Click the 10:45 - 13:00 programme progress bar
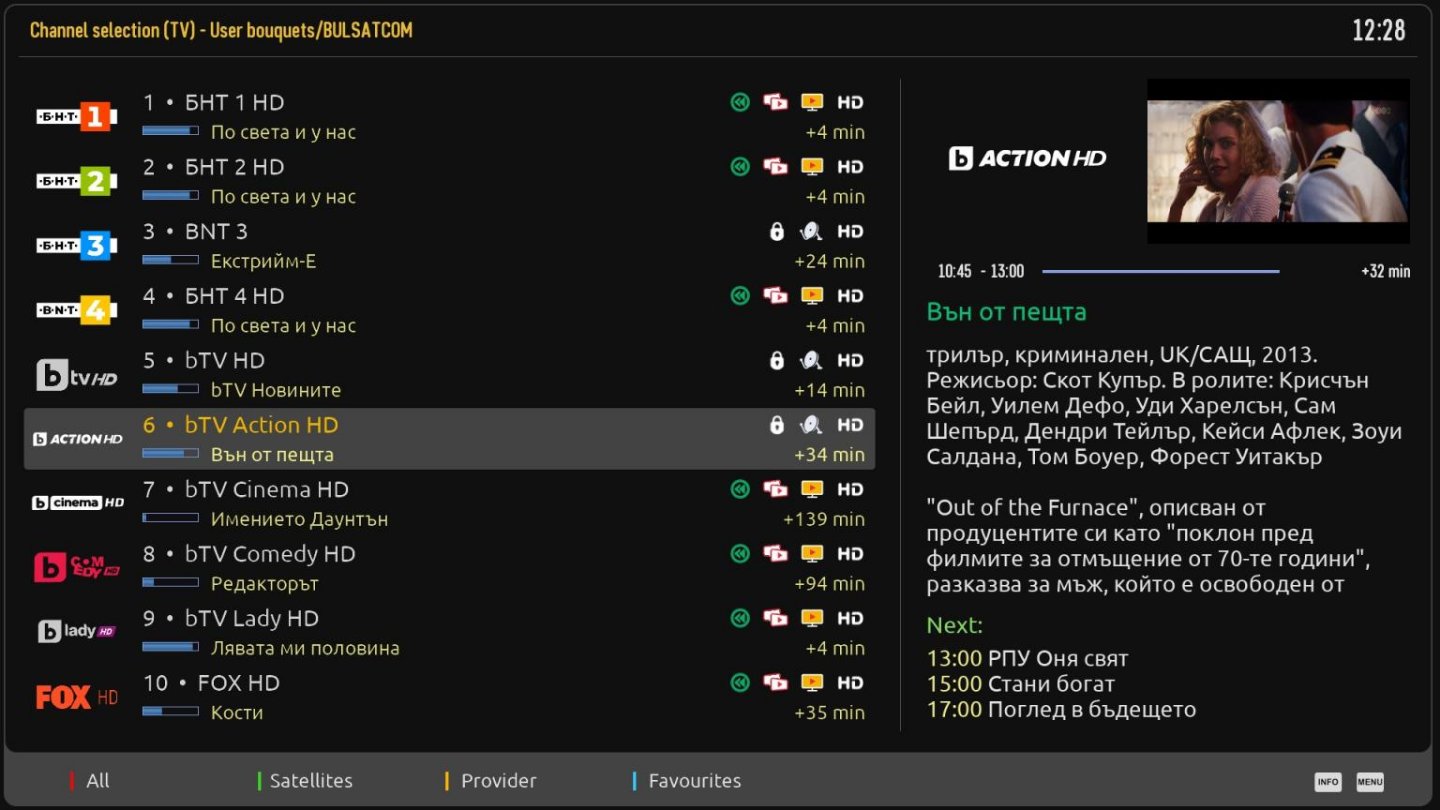This screenshot has width=1440, height=810. (x=1160, y=271)
